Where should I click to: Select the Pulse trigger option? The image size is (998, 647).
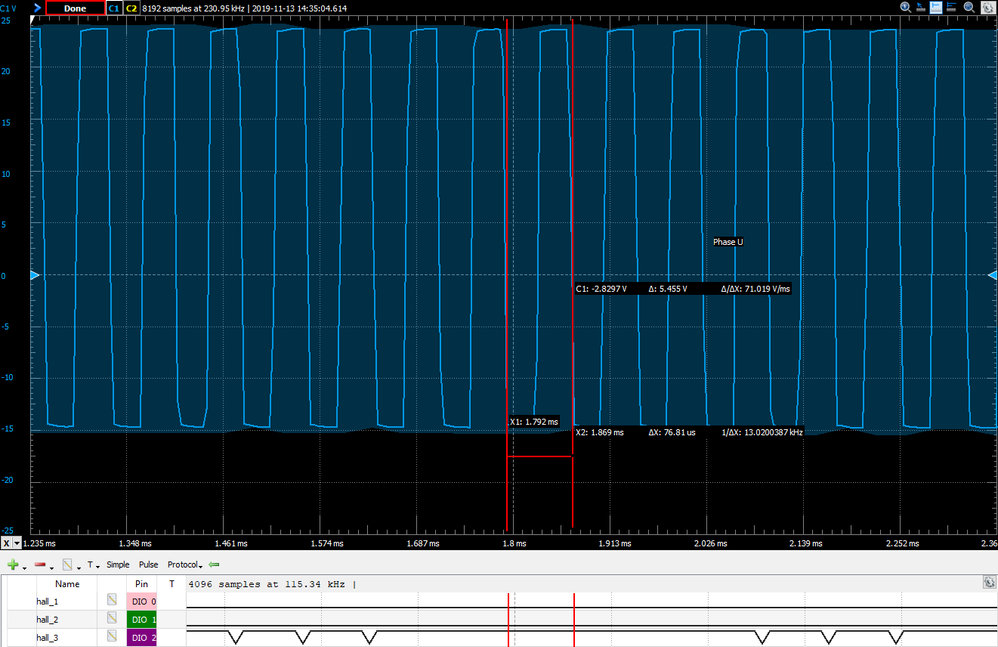(x=148, y=564)
